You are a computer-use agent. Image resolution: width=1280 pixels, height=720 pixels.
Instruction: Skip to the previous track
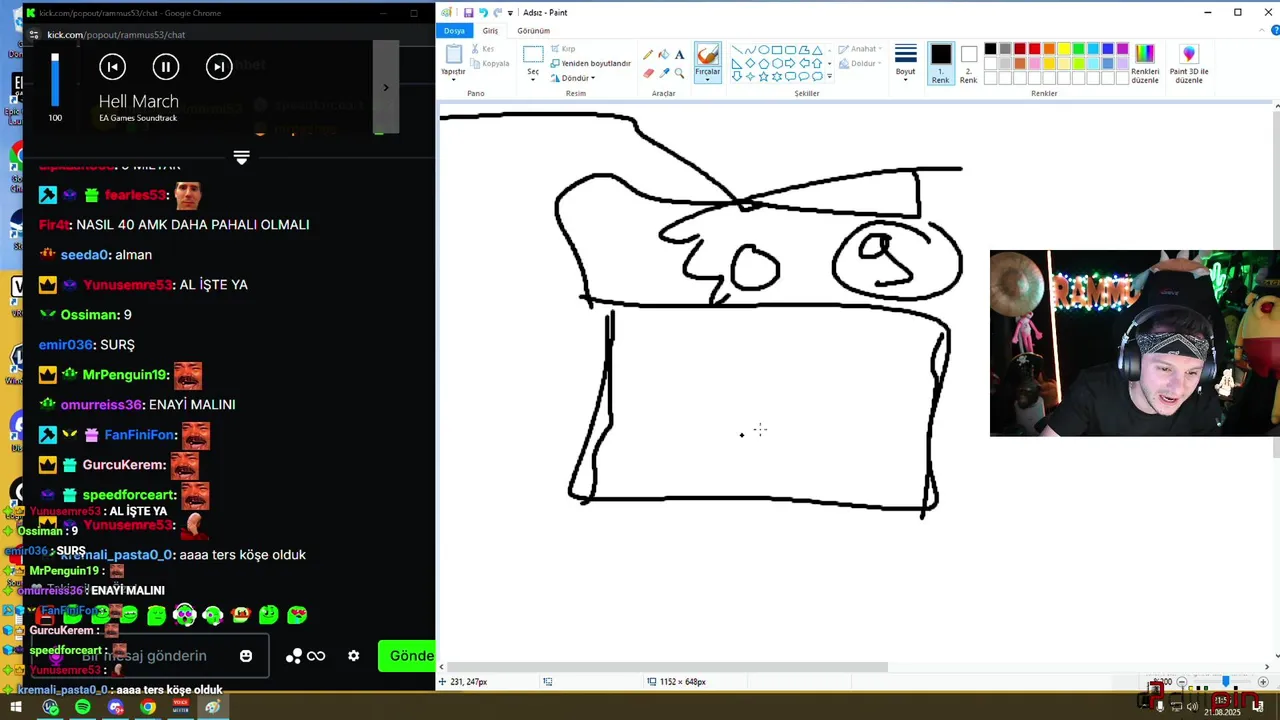click(x=112, y=67)
